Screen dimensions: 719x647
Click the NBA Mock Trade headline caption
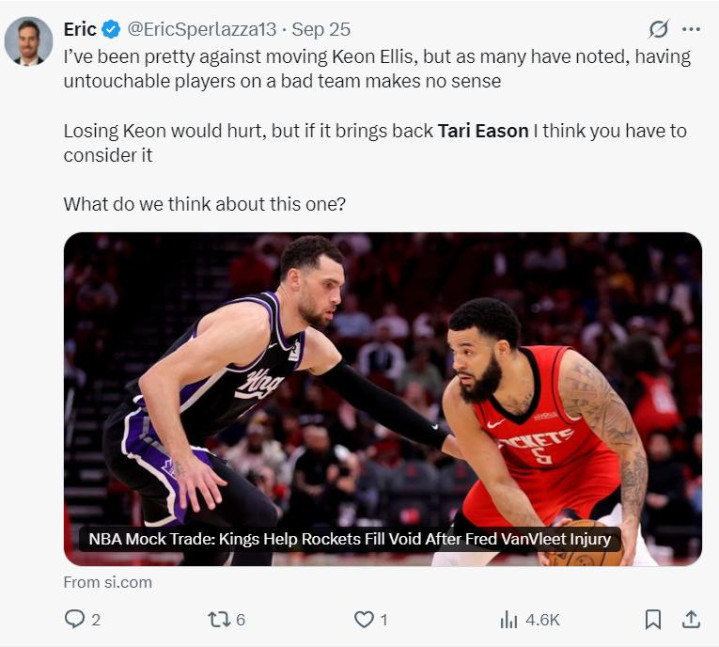(x=349, y=539)
